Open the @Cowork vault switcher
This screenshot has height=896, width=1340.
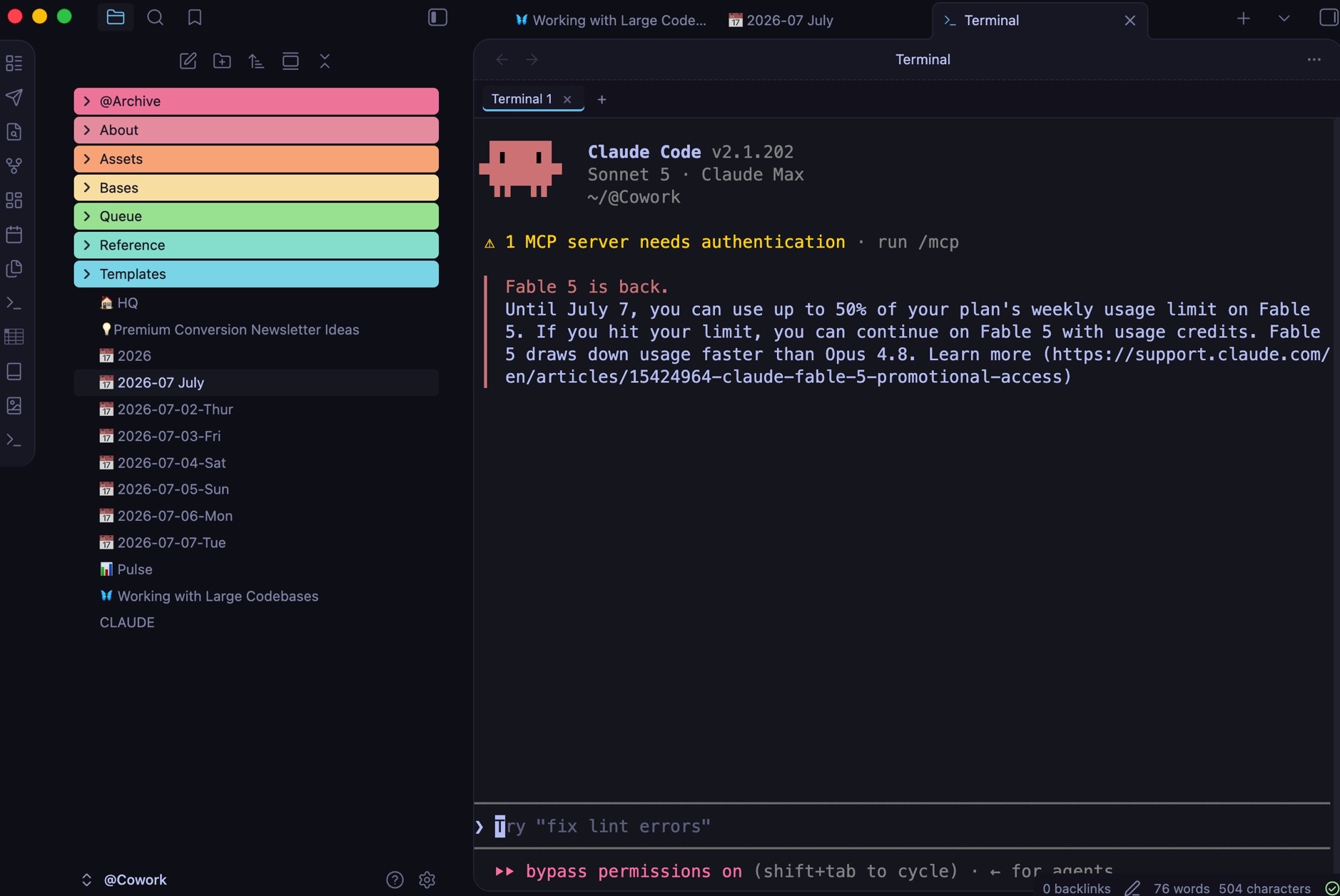[x=125, y=880]
